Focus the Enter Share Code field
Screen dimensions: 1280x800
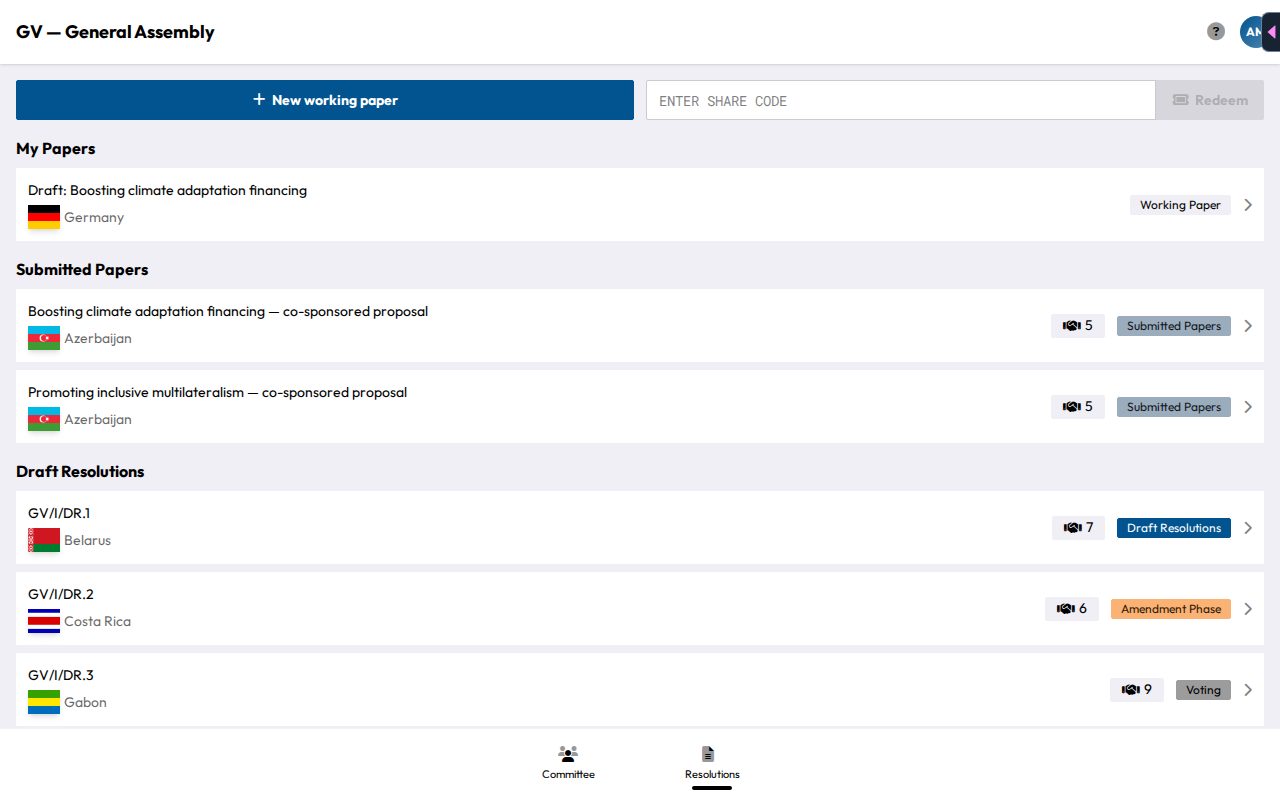901,100
